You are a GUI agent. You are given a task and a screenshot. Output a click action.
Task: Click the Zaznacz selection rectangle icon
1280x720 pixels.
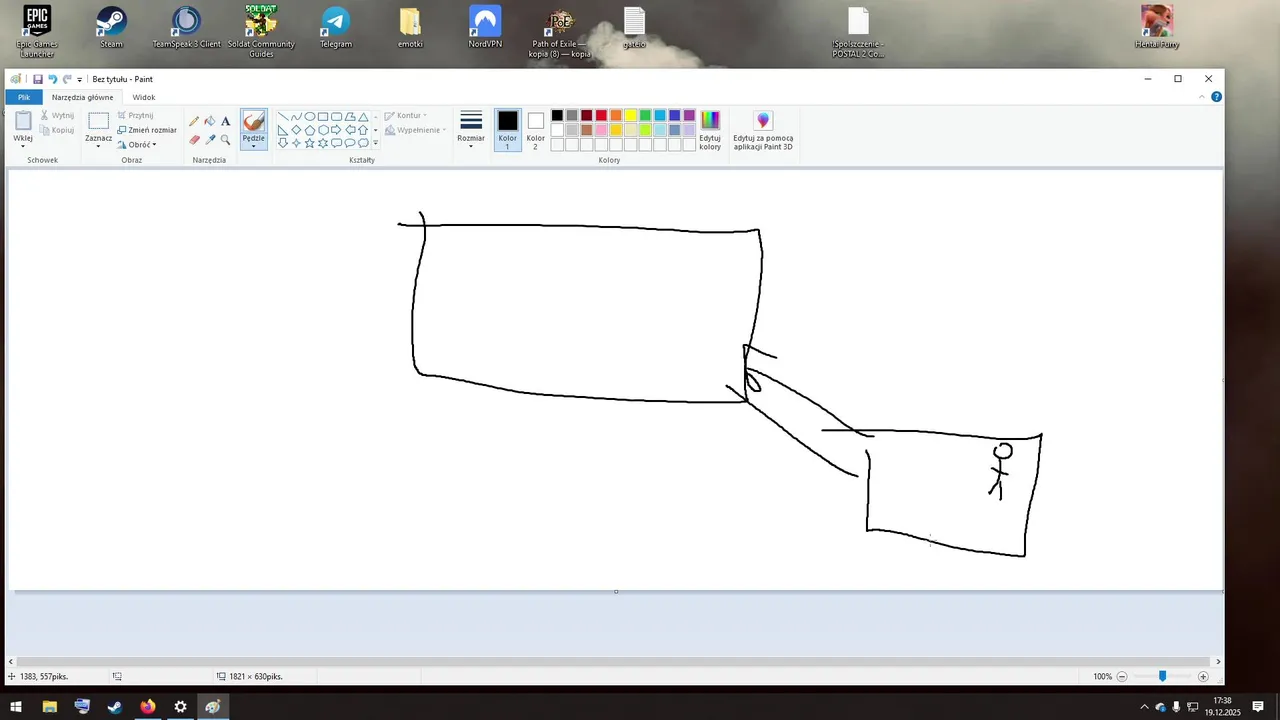coord(98,121)
